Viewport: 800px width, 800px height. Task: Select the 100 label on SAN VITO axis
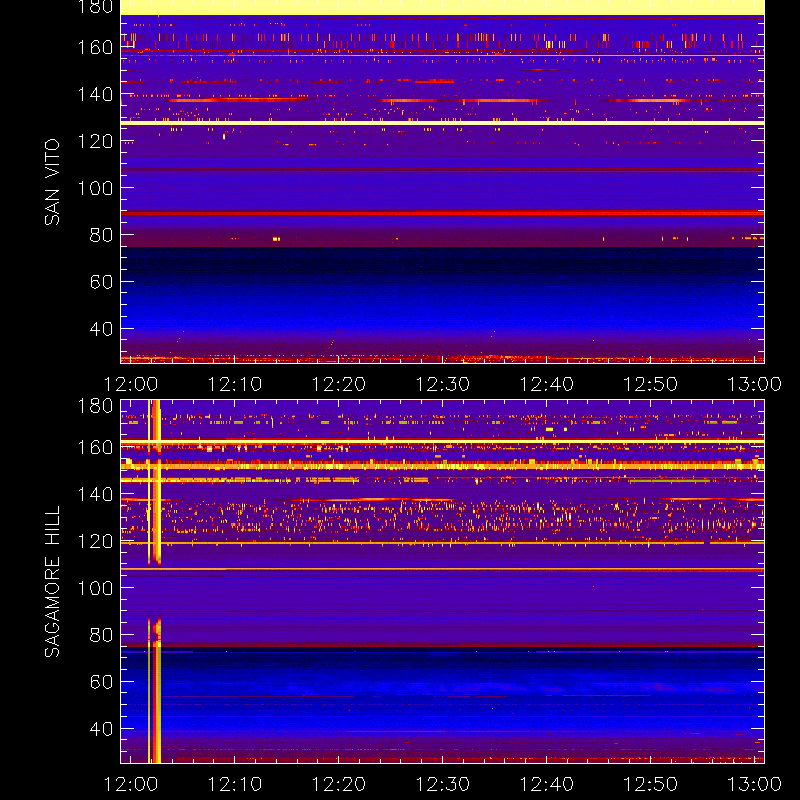(x=95, y=188)
